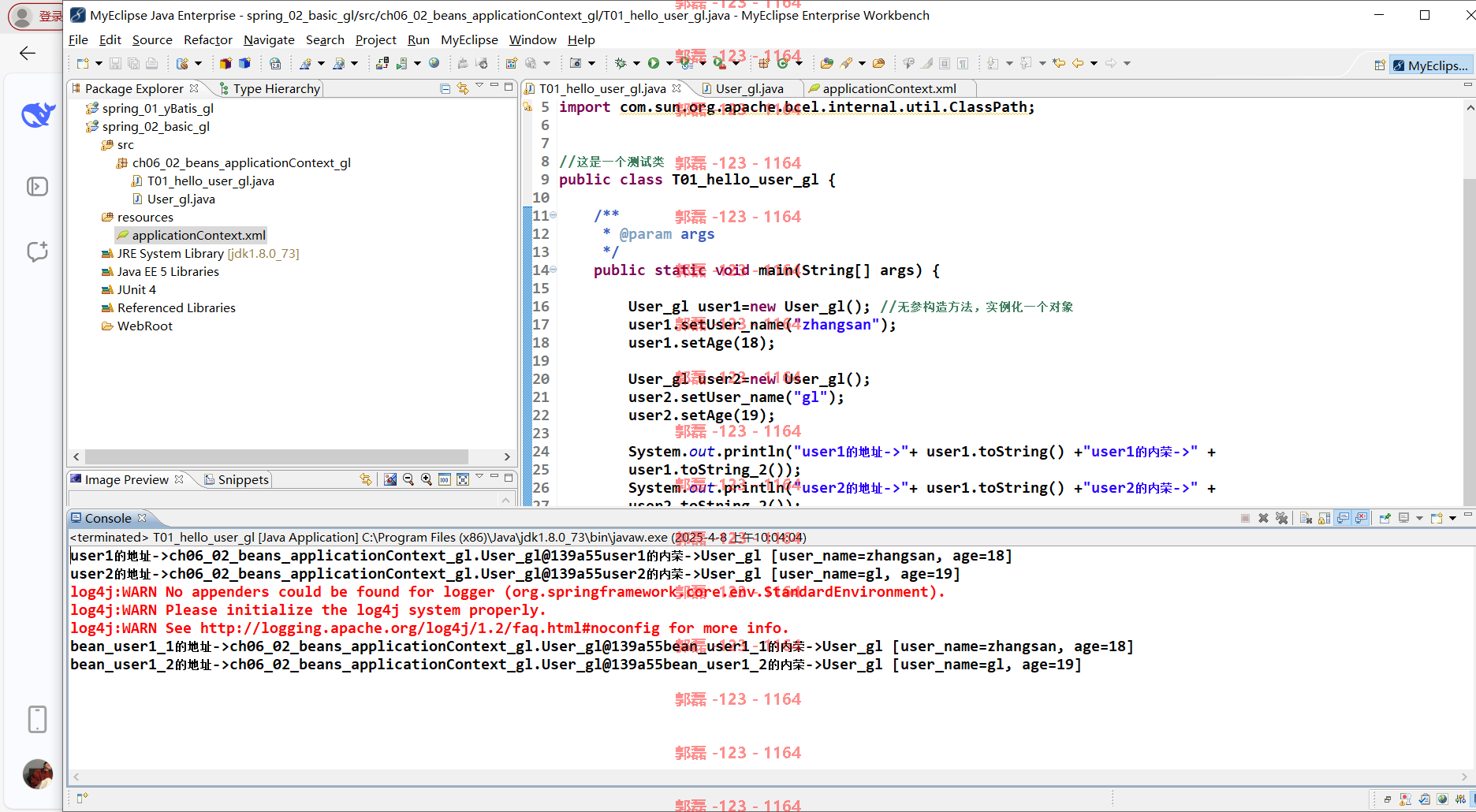Viewport: 1476px width, 812px height.
Task: Collapse the method fold at line 14
Action: (x=553, y=270)
